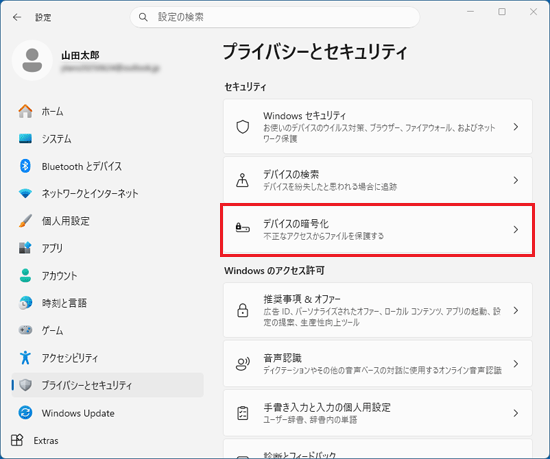
Task: Open 音声認識 setting
Action: click(378, 364)
